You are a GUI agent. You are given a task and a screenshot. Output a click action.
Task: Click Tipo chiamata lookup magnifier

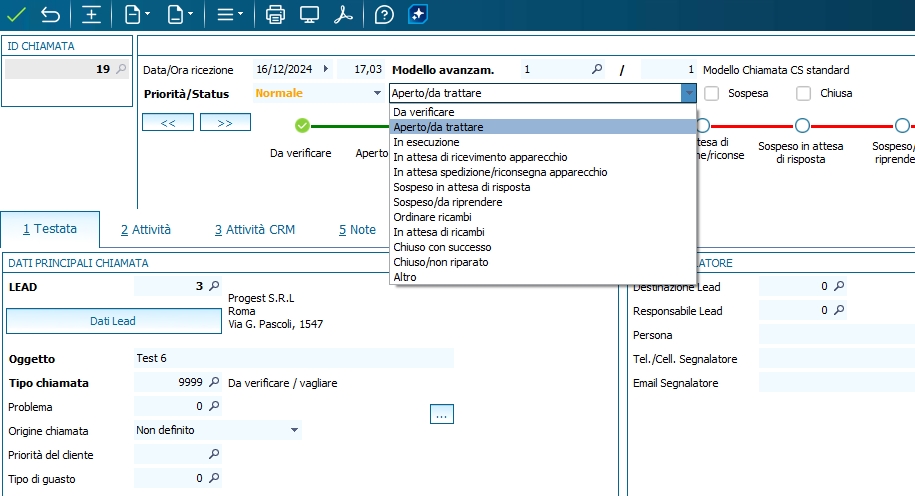tap(214, 382)
